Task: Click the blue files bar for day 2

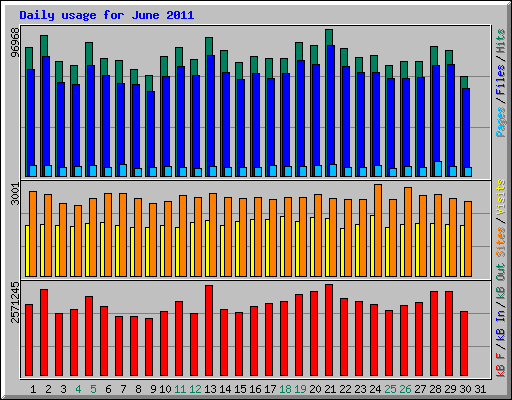Action: pos(46,116)
